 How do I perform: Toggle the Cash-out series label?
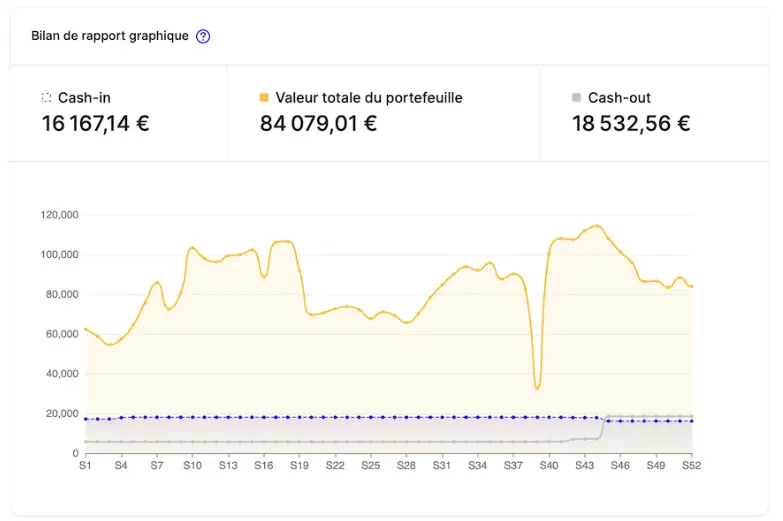point(619,98)
